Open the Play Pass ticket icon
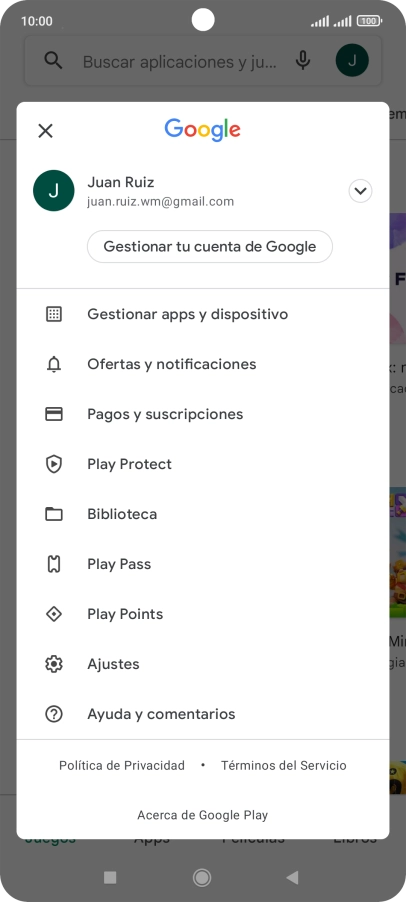 (x=53, y=564)
